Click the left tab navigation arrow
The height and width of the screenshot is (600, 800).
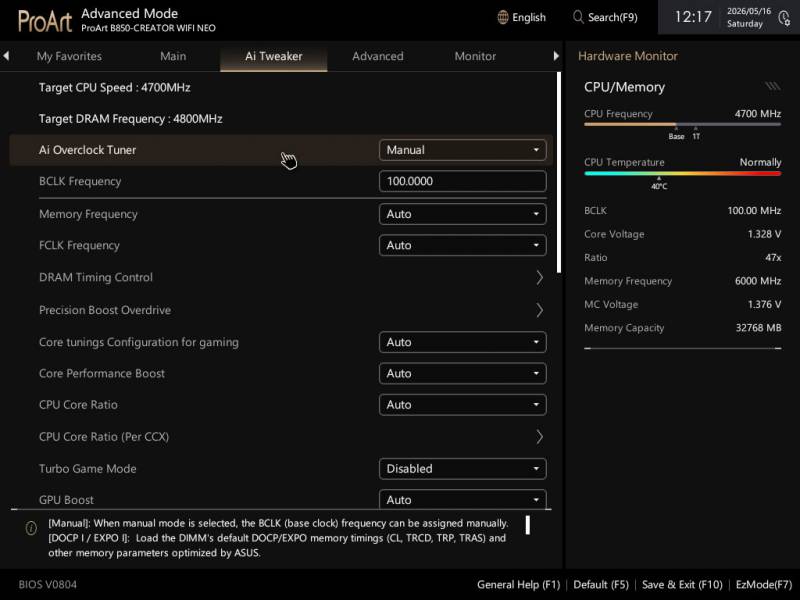pos(6,56)
